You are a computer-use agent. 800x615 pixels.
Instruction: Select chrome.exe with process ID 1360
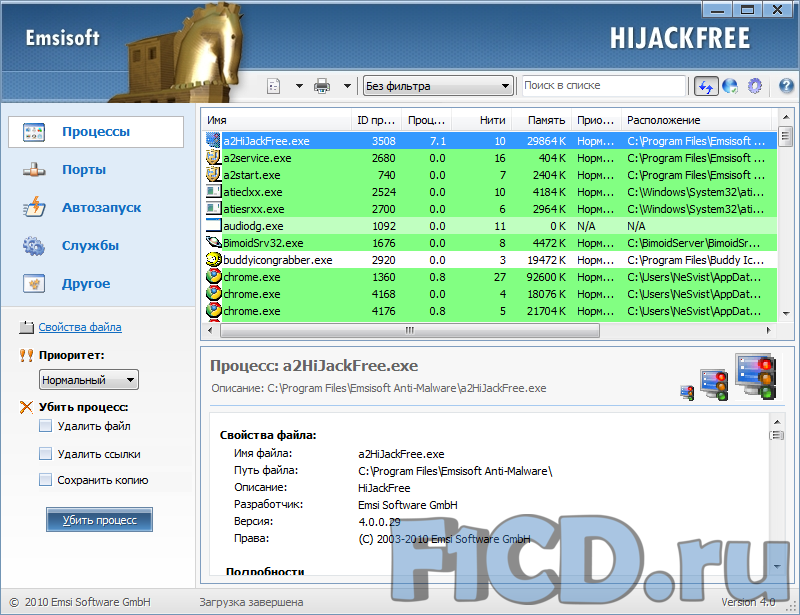point(491,277)
